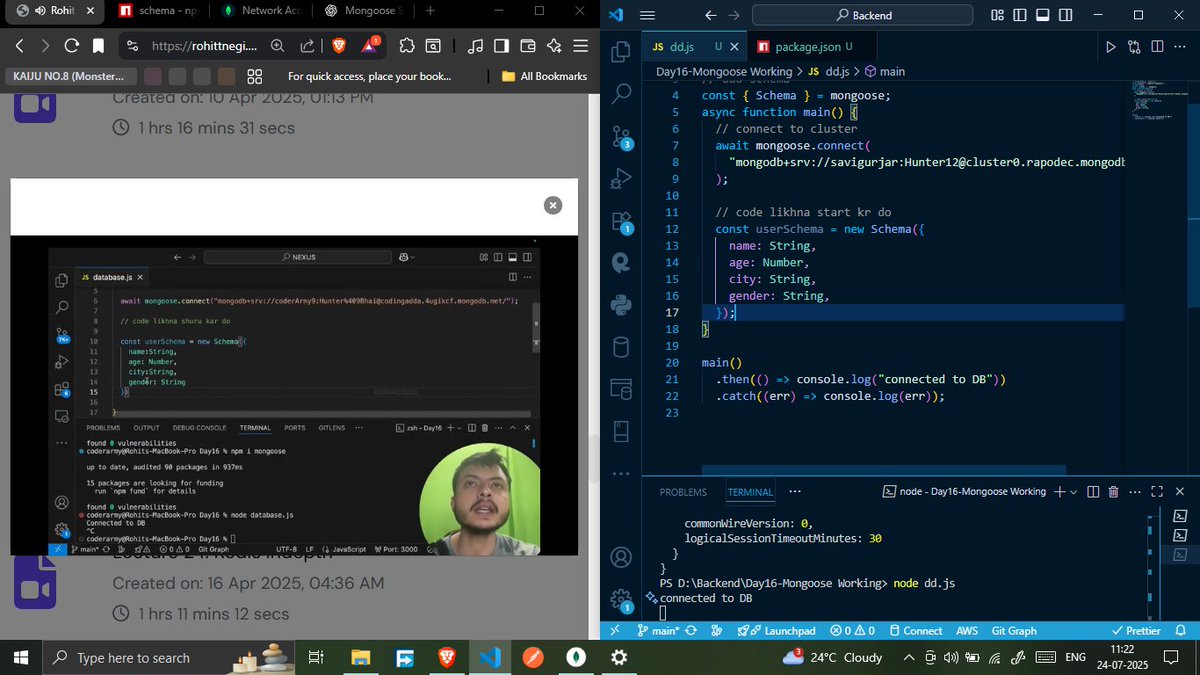Viewport: 1200px width, 675px height.
Task: Click the Run Code play button in editor
Action: click(x=1111, y=47)
